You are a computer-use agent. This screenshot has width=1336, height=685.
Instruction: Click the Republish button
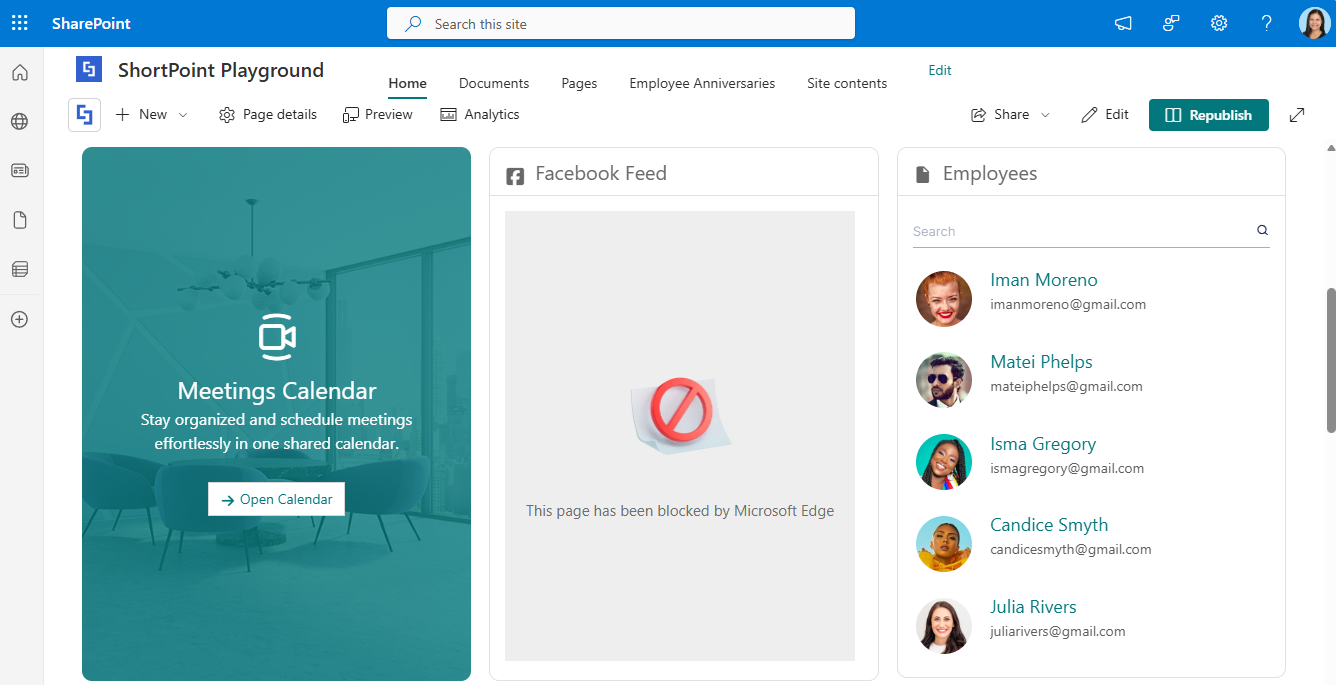(1208, 114)
